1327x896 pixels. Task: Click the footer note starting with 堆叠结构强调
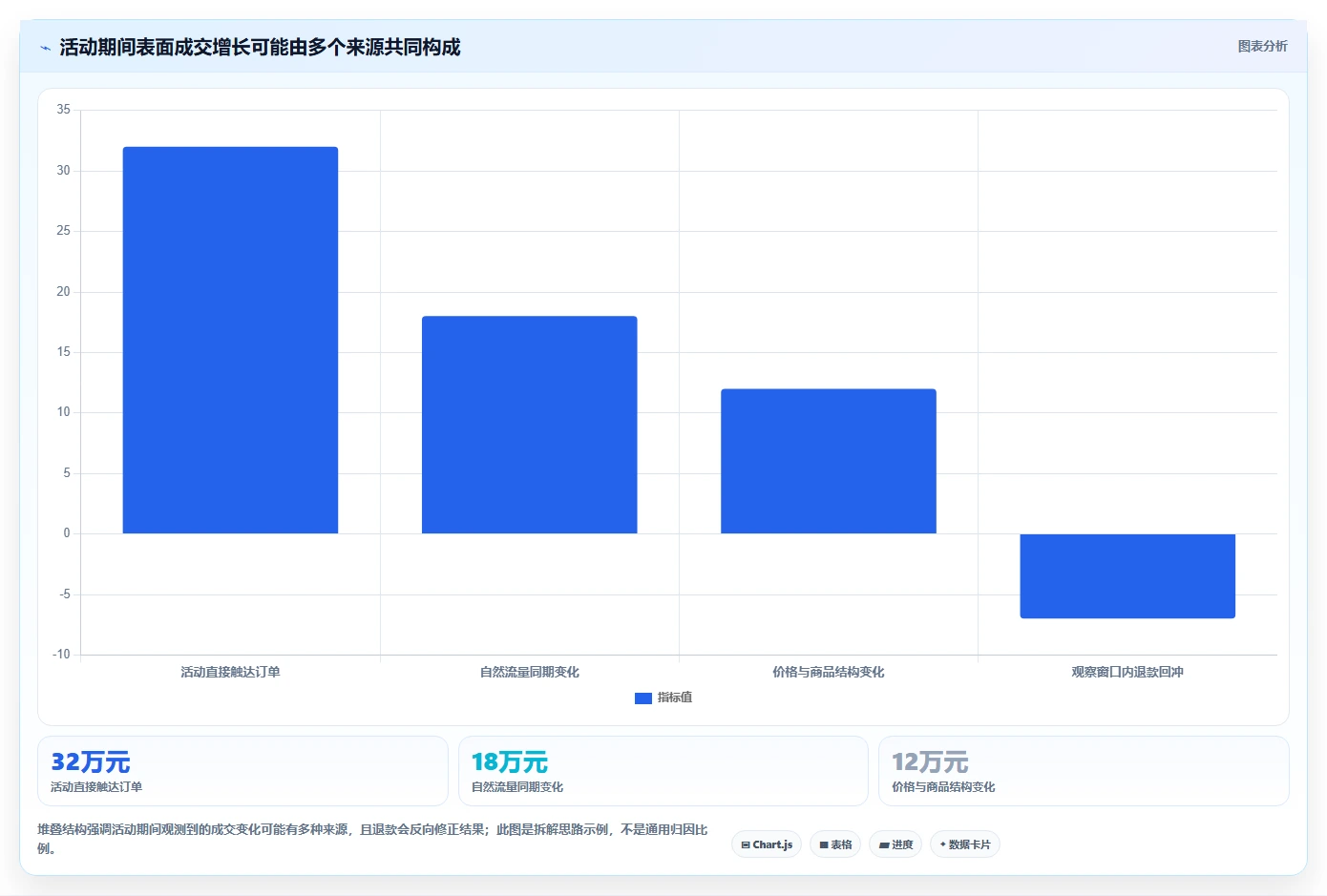click(372, 839)
